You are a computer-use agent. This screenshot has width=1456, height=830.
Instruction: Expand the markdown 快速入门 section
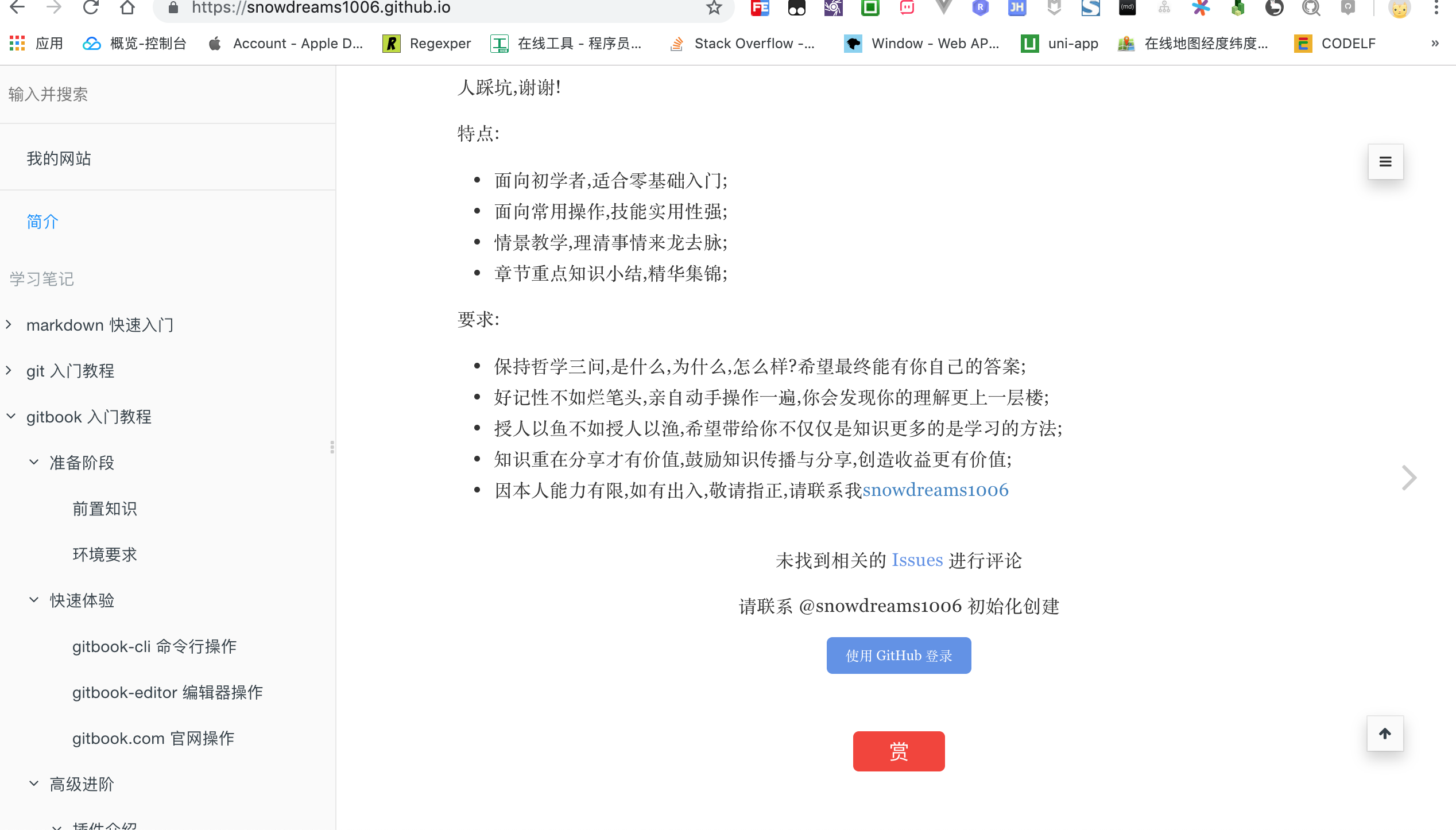click(9, 324)
